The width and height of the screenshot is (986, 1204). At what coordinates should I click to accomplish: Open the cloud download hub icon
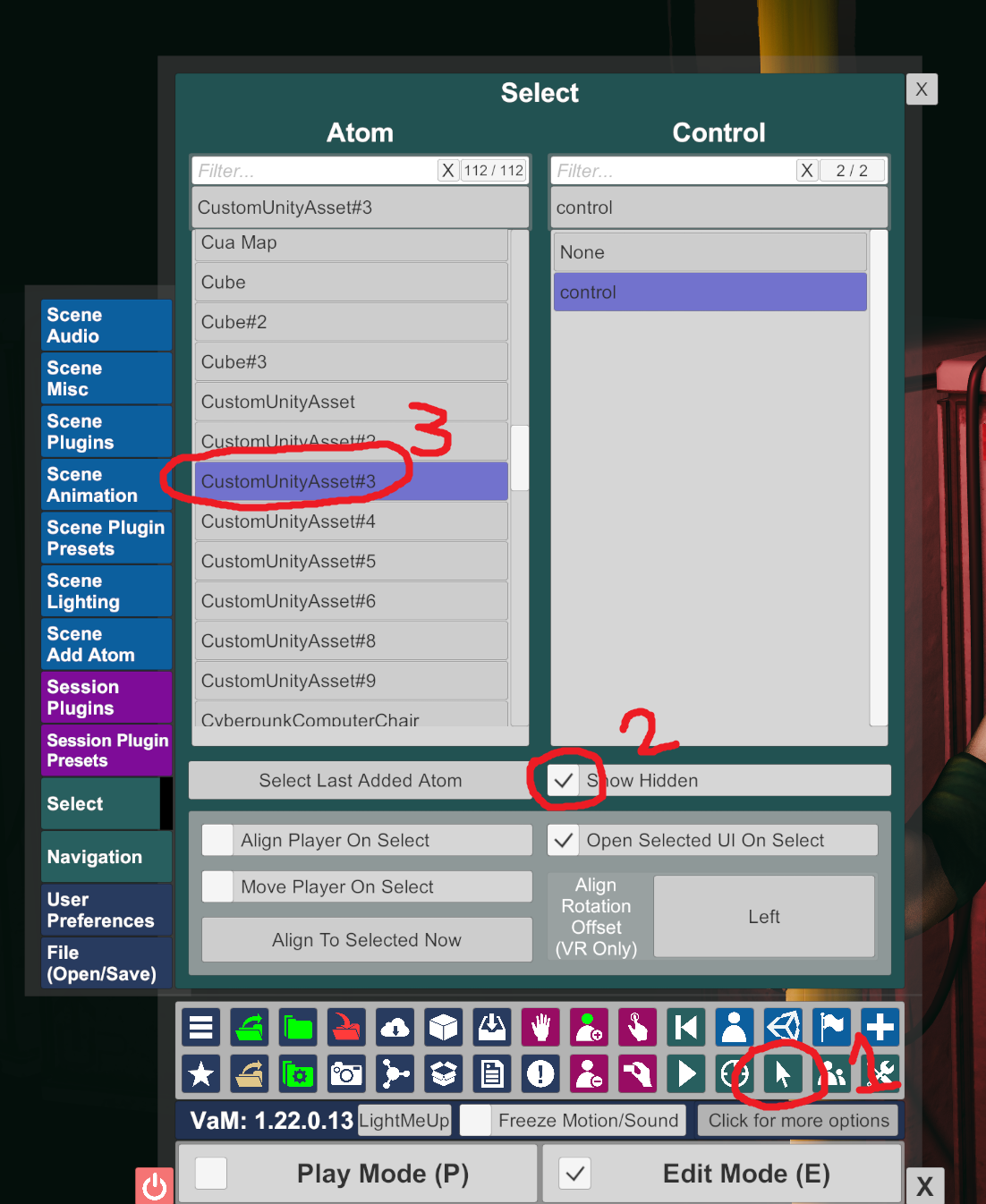tap(395, 1027)
